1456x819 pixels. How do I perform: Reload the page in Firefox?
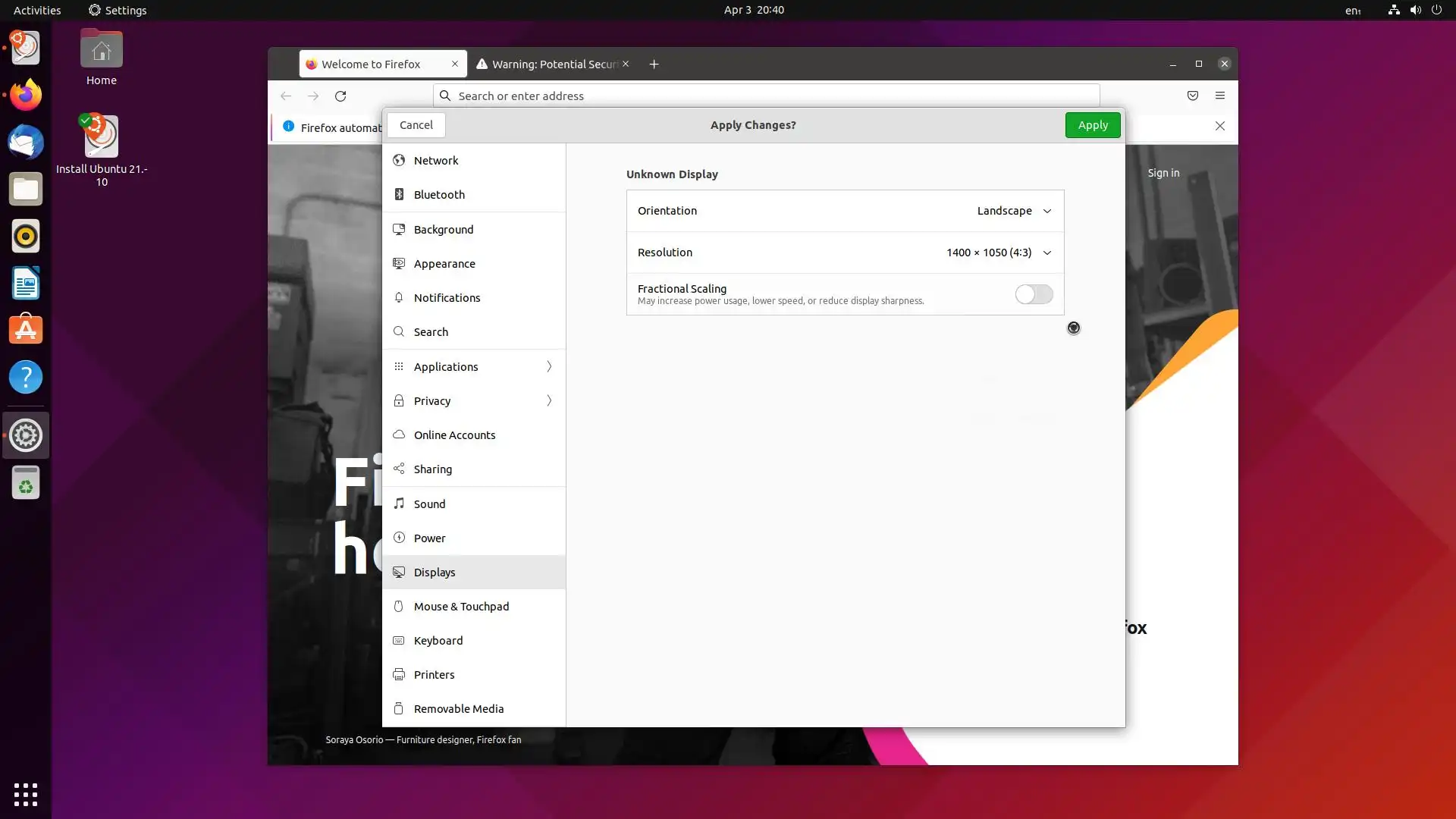(x=340, y=96)
